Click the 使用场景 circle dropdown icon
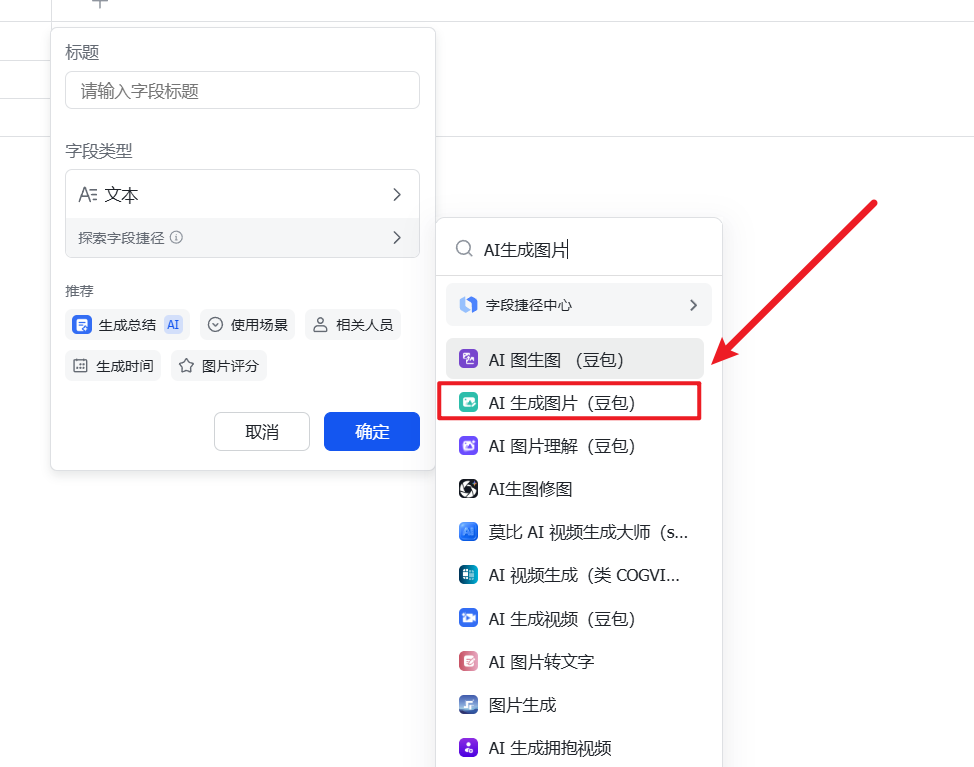 [x=215, y=325]
